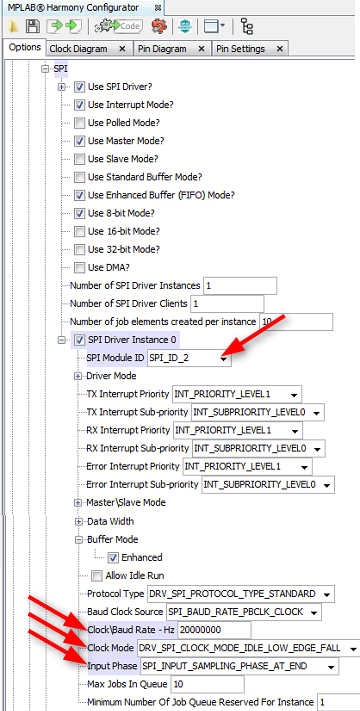Viewport: 360px width, 711px height.
Task: Click the Max Jobs In Queue field
Action: coord(208,684)
